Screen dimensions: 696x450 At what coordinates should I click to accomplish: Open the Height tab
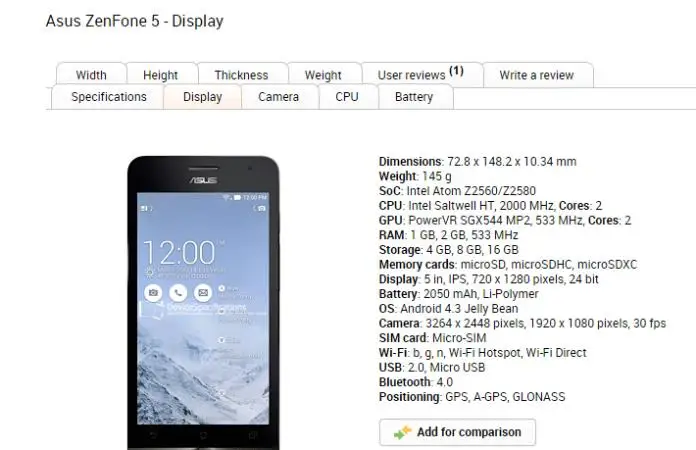click(x=161, y=75)
